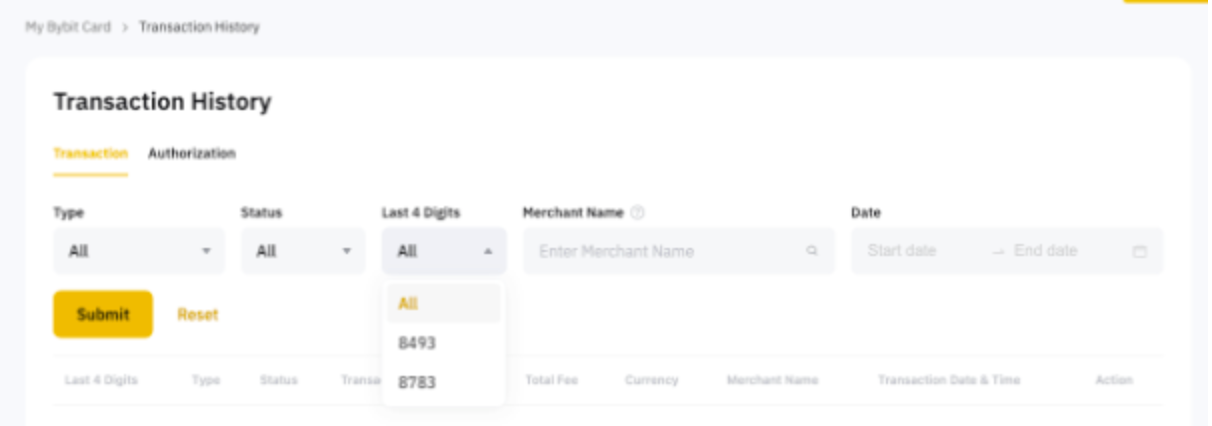Click the search magnifier icon

812,252
